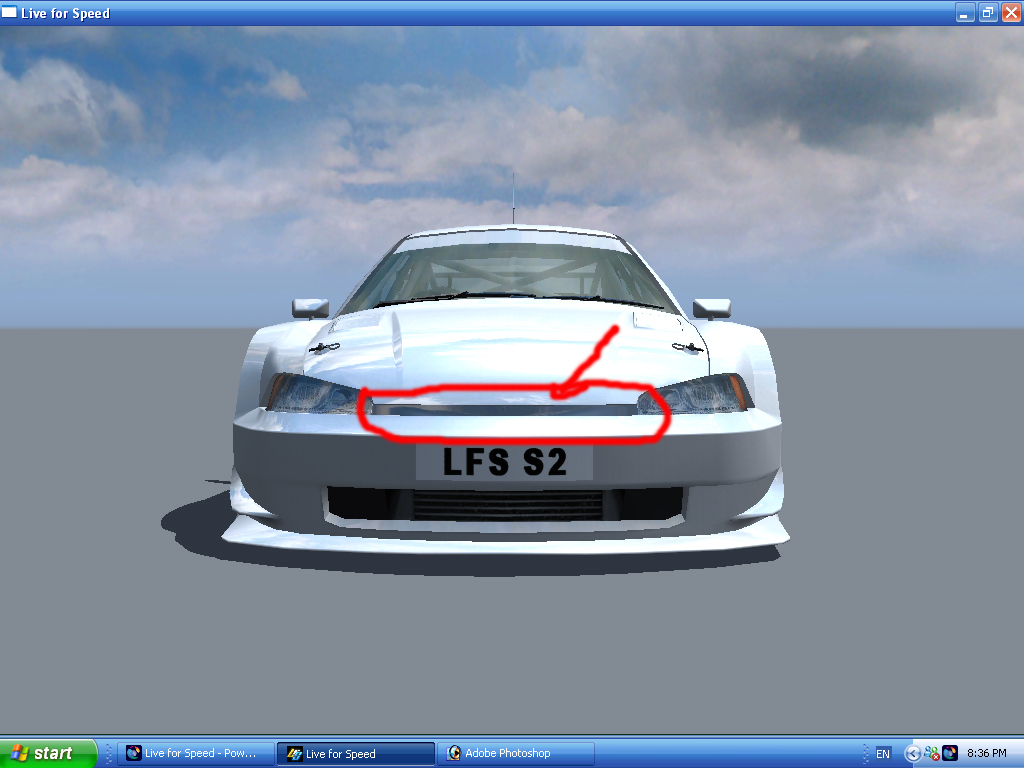
Task: Expand hidden system tray icons arrow
Action: pos(912,754)
